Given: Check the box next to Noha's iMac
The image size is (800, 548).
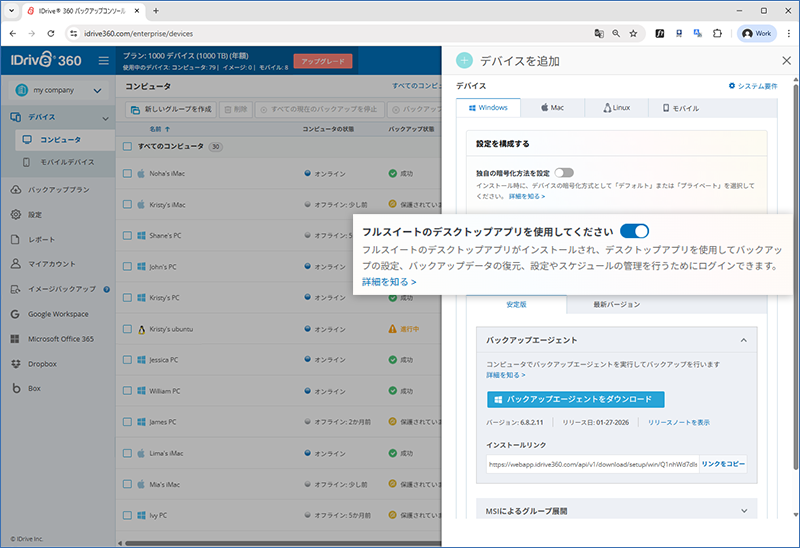Looking at the screenshot, I should tap(127, 173).
